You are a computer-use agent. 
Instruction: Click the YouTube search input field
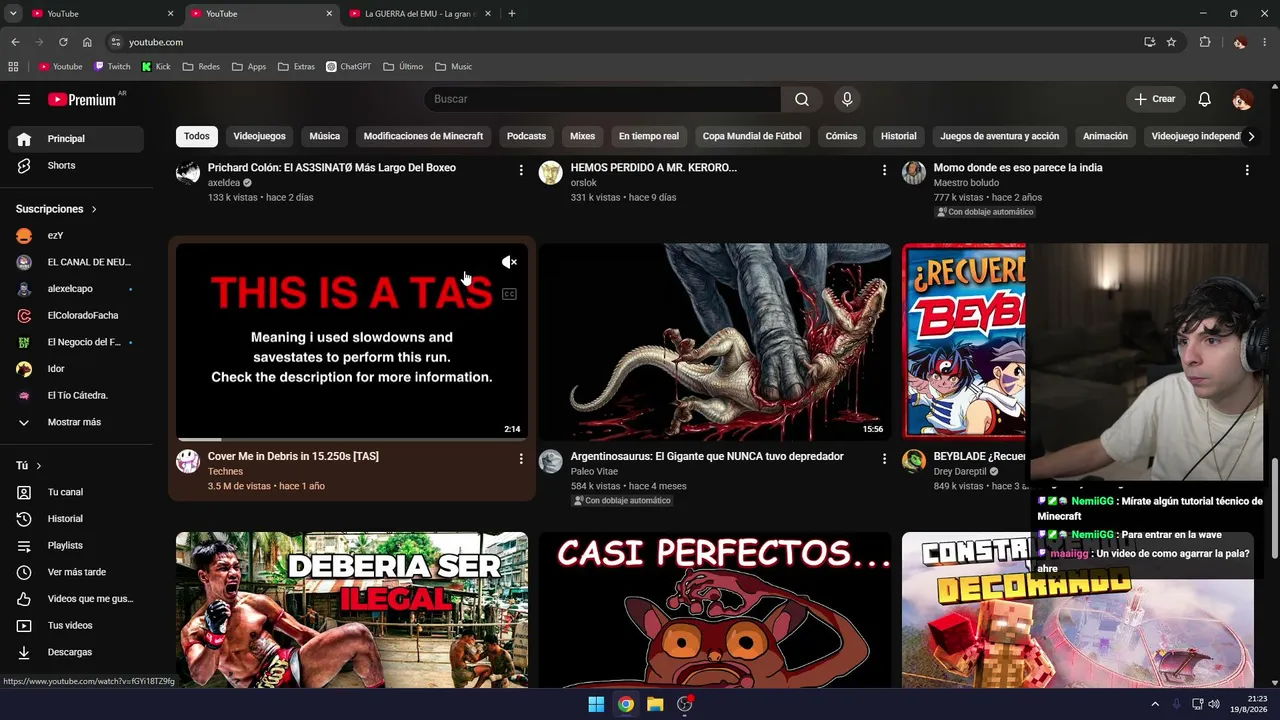coord(603,99)
